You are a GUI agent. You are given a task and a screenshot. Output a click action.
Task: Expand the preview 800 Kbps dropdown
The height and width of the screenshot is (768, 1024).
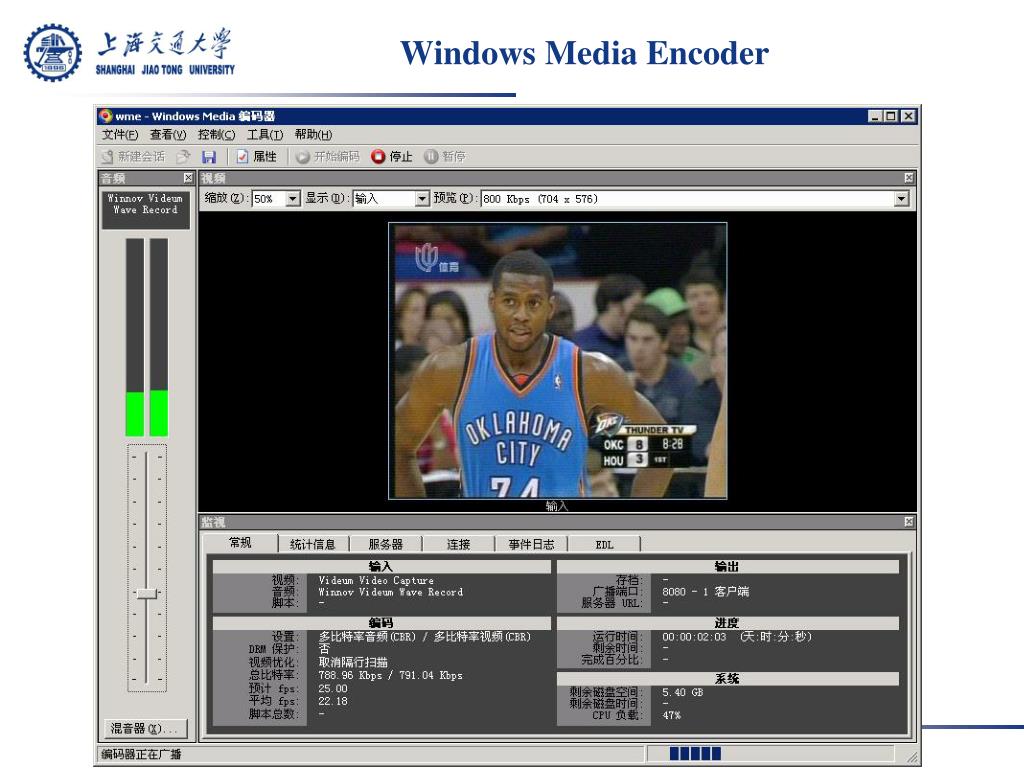click(901, 199)
